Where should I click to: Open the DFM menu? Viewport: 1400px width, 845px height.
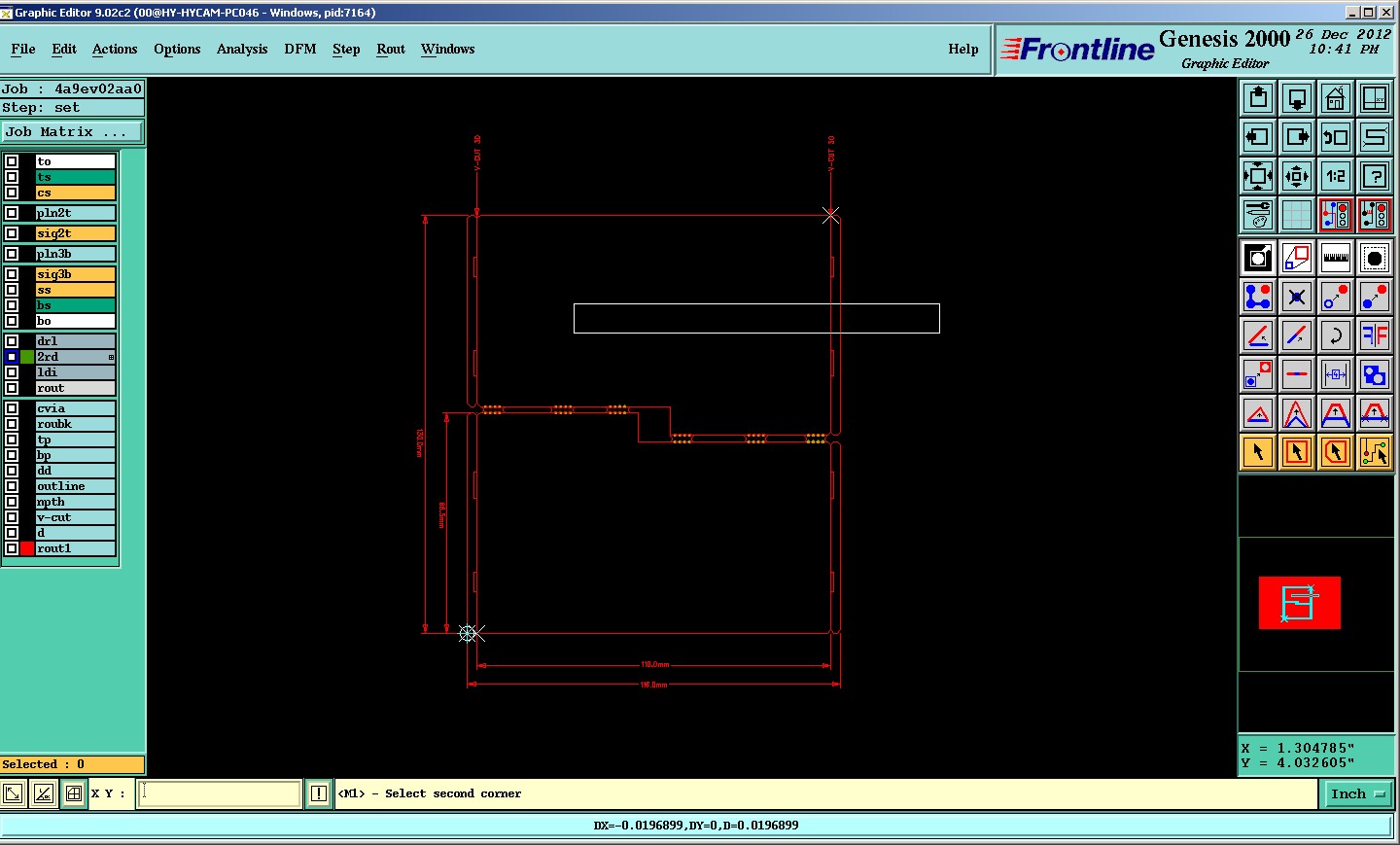coord(300,49)
